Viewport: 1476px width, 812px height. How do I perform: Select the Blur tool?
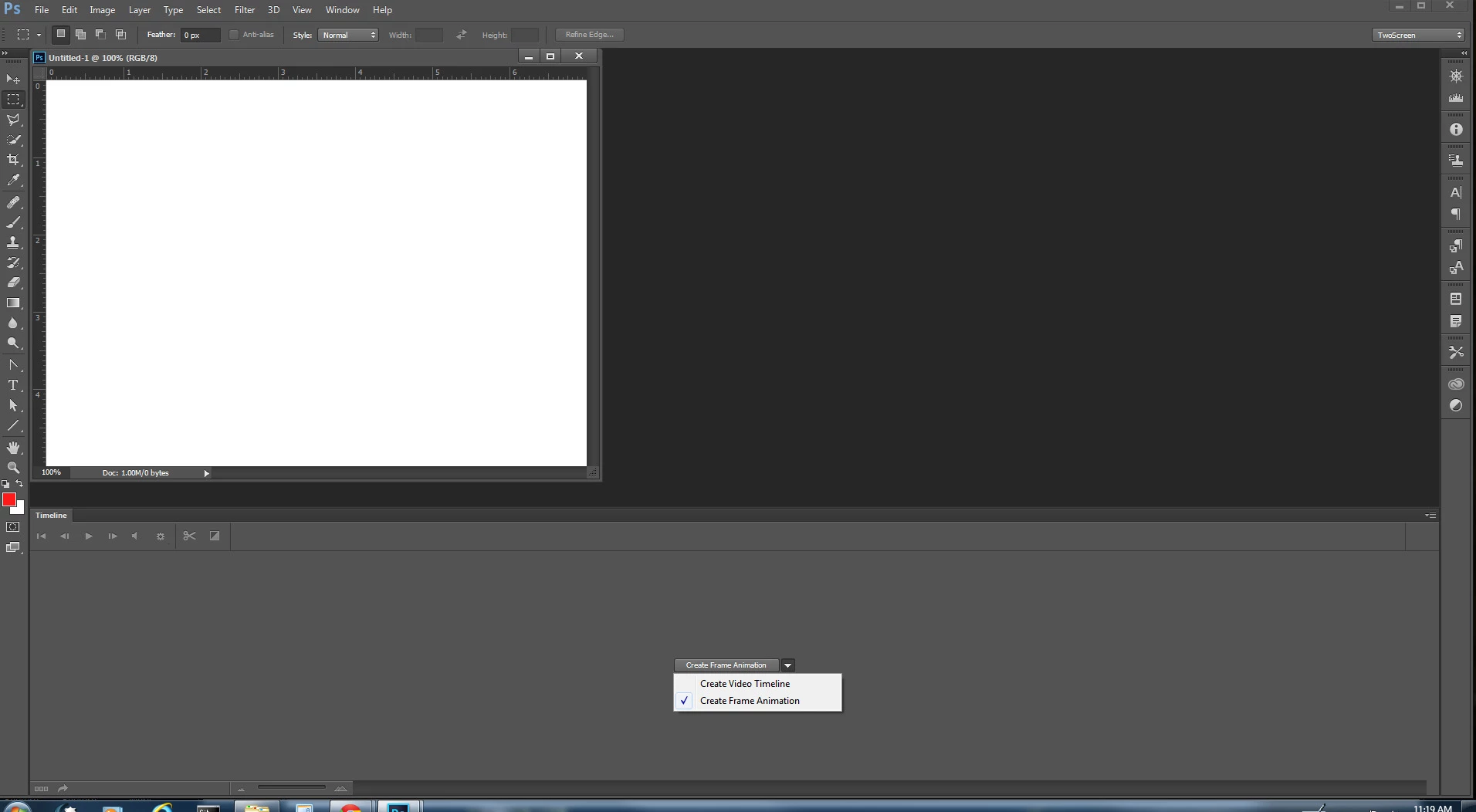point(13,323)
